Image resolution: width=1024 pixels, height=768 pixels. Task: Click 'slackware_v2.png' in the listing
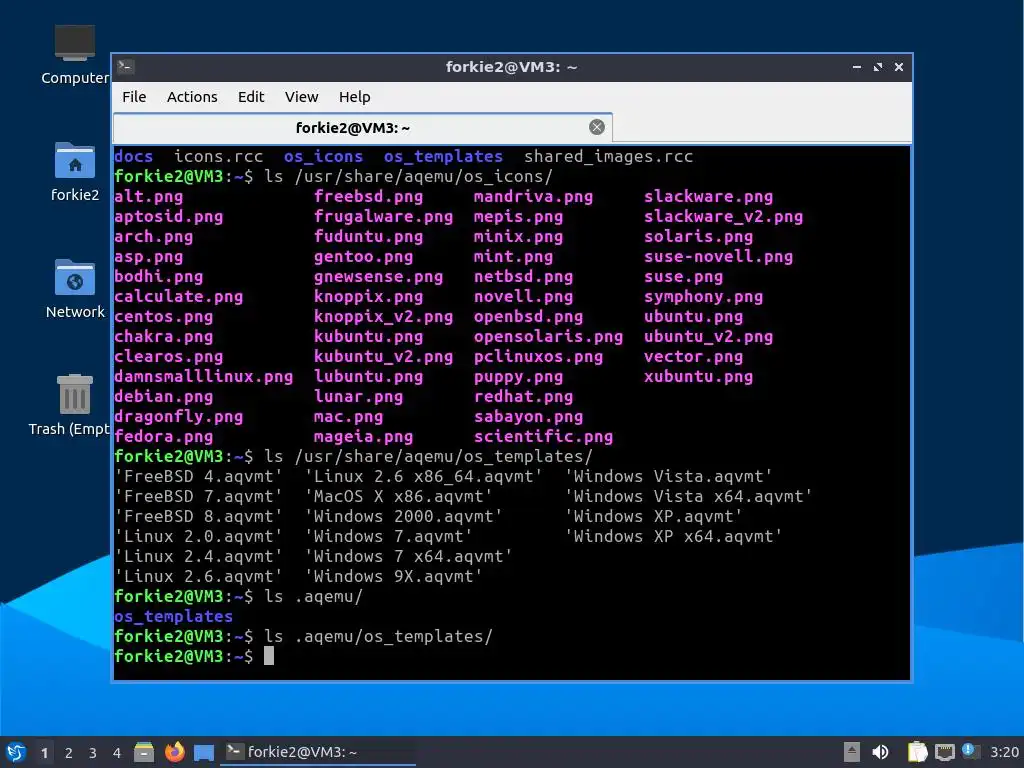pyautogui.click(x=723, y=217)
